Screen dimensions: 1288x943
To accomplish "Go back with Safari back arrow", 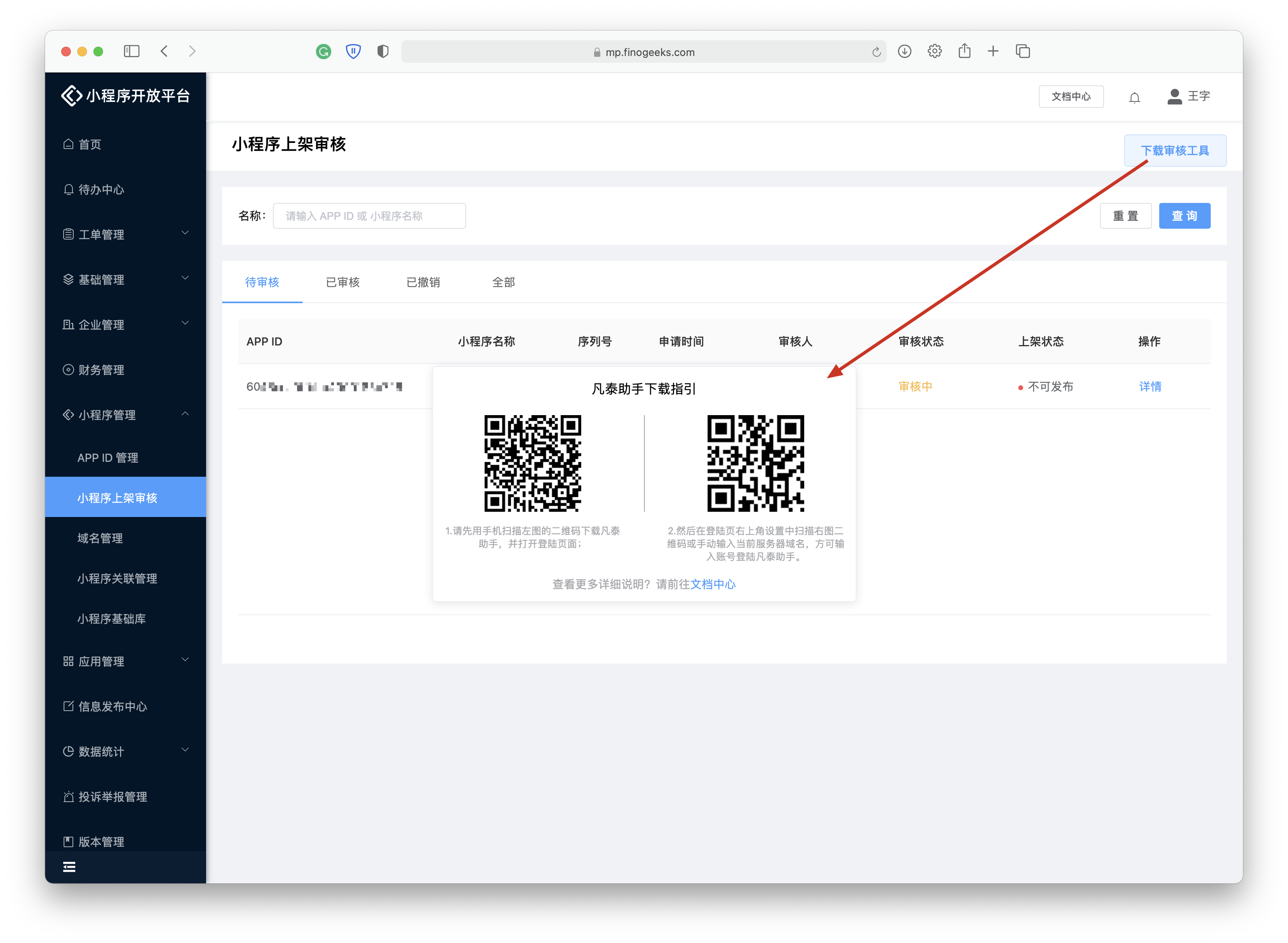I will (164, 52).
